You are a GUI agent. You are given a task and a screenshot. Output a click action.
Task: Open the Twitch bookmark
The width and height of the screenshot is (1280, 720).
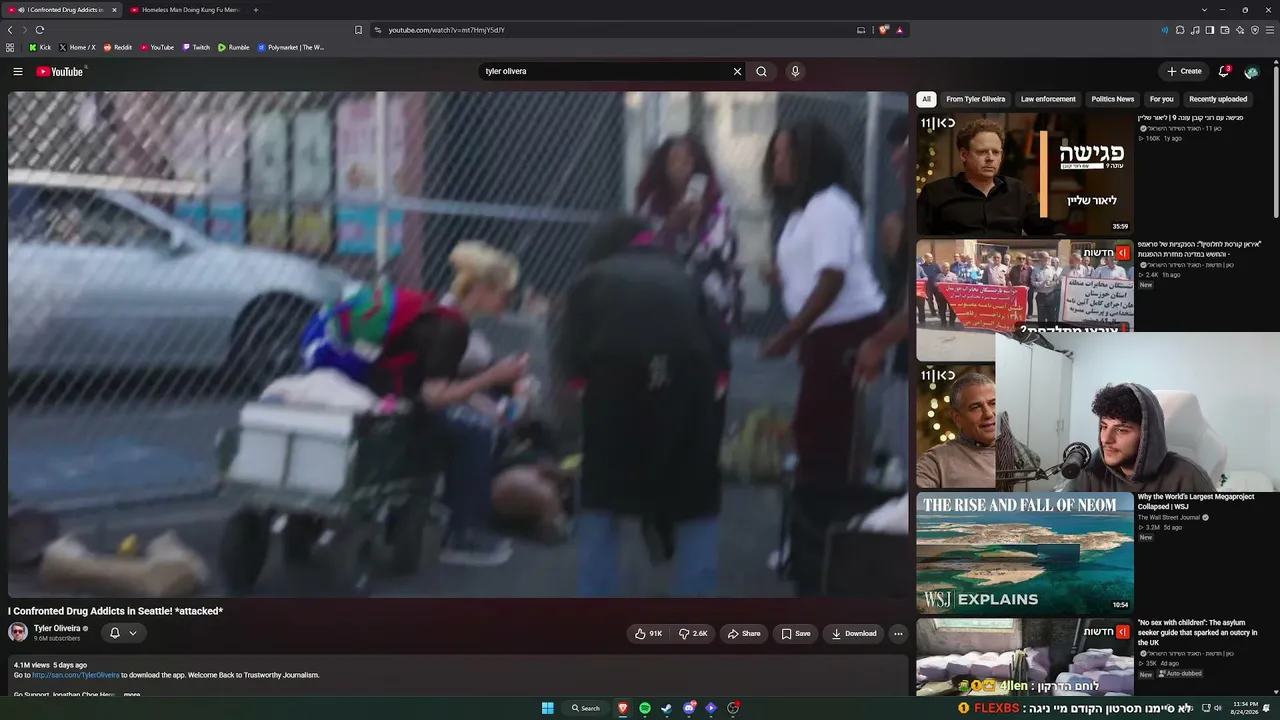(x=196, y=47)
